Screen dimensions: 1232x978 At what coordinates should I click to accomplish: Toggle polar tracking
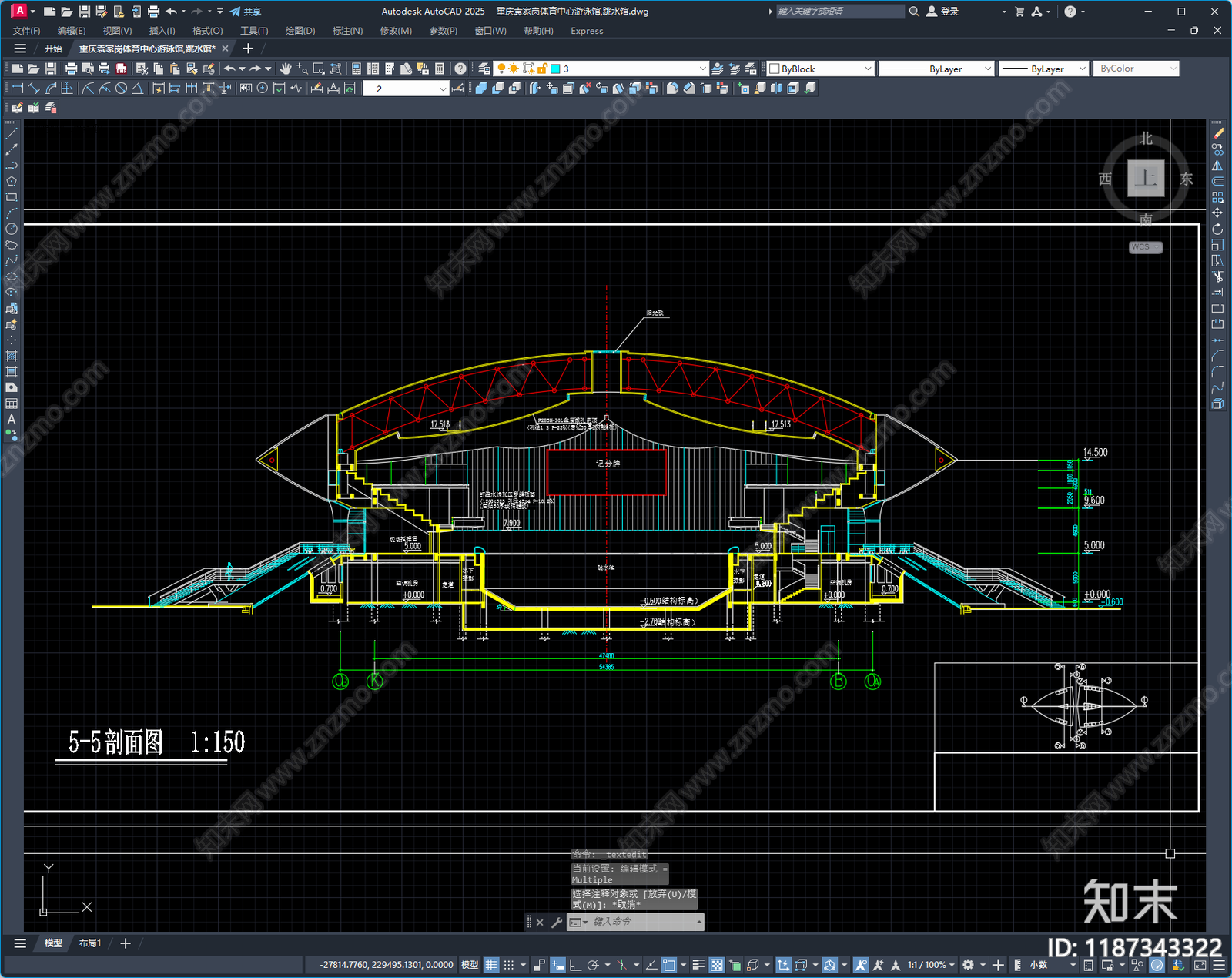[x=593, y=965]
